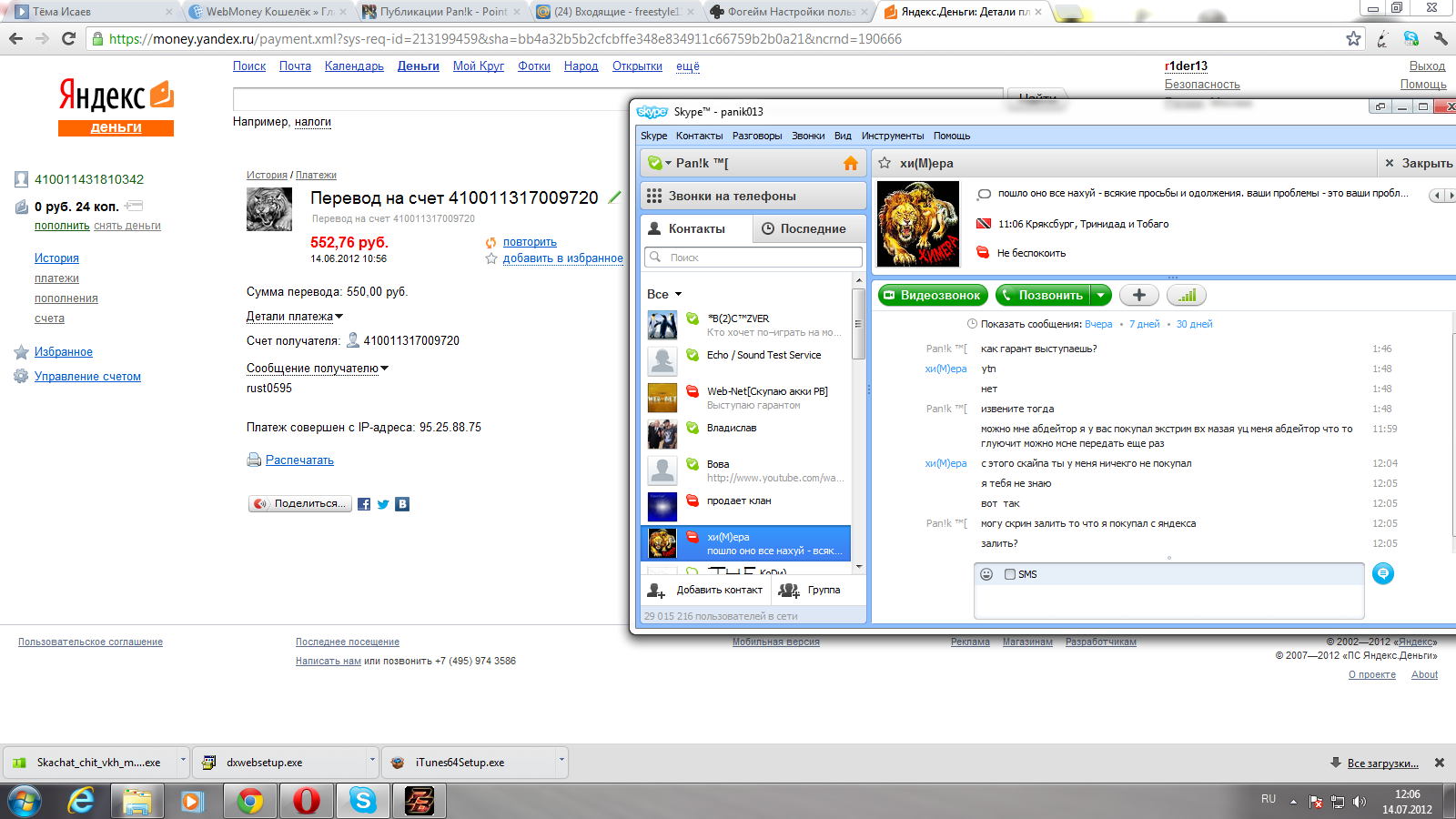Switch to the Последние tab in Skype
Image resolution: width=1456 pixels, height=819 pixels.
809,228
